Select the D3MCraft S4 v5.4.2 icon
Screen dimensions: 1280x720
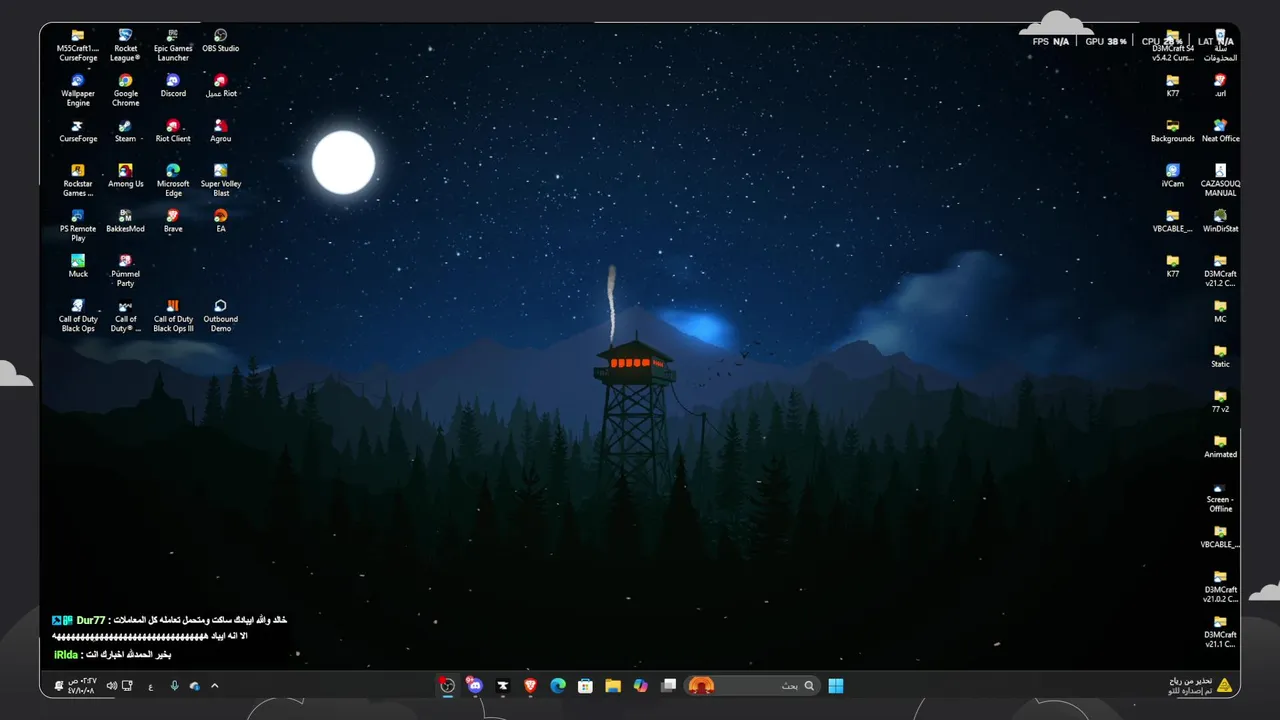(x=1173, y=45)
